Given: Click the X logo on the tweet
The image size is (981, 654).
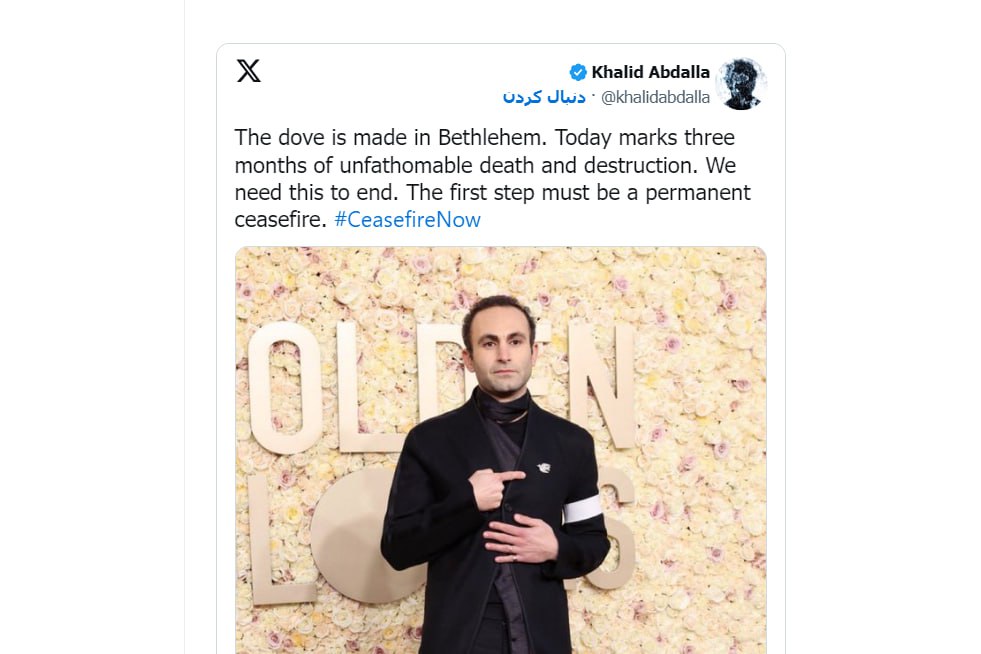Looking at the screenshot, I should point(248,71).
